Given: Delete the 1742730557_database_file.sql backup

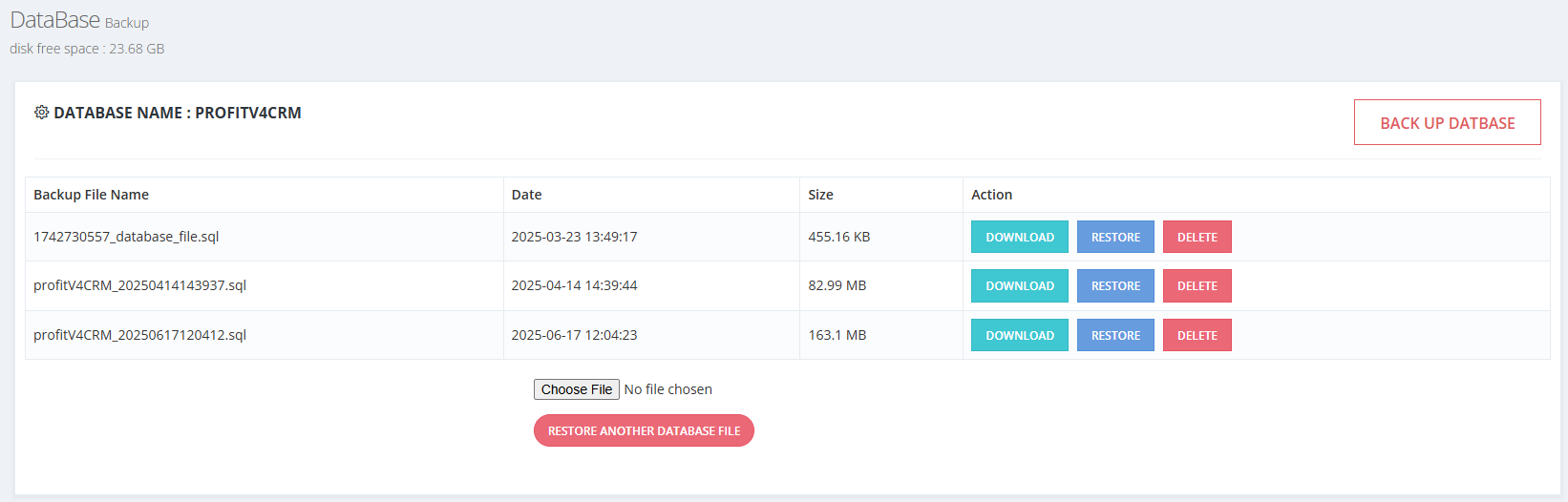Looking at the screenshot, I should [1197, 237].
